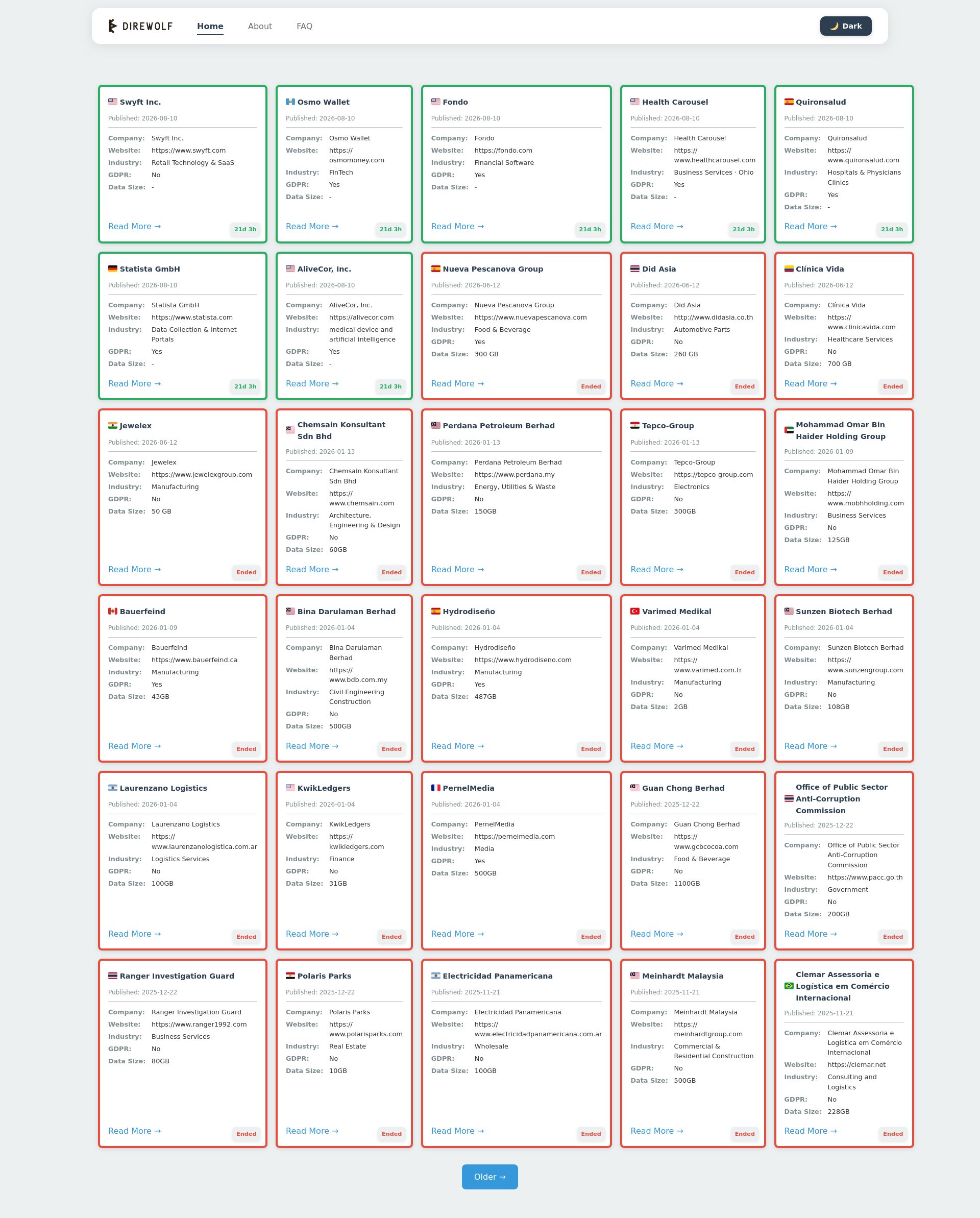This screenshot has width=980, height=1218.
Task: Click Laurenzano Logistics card title
Action: (x=163, y=788)
